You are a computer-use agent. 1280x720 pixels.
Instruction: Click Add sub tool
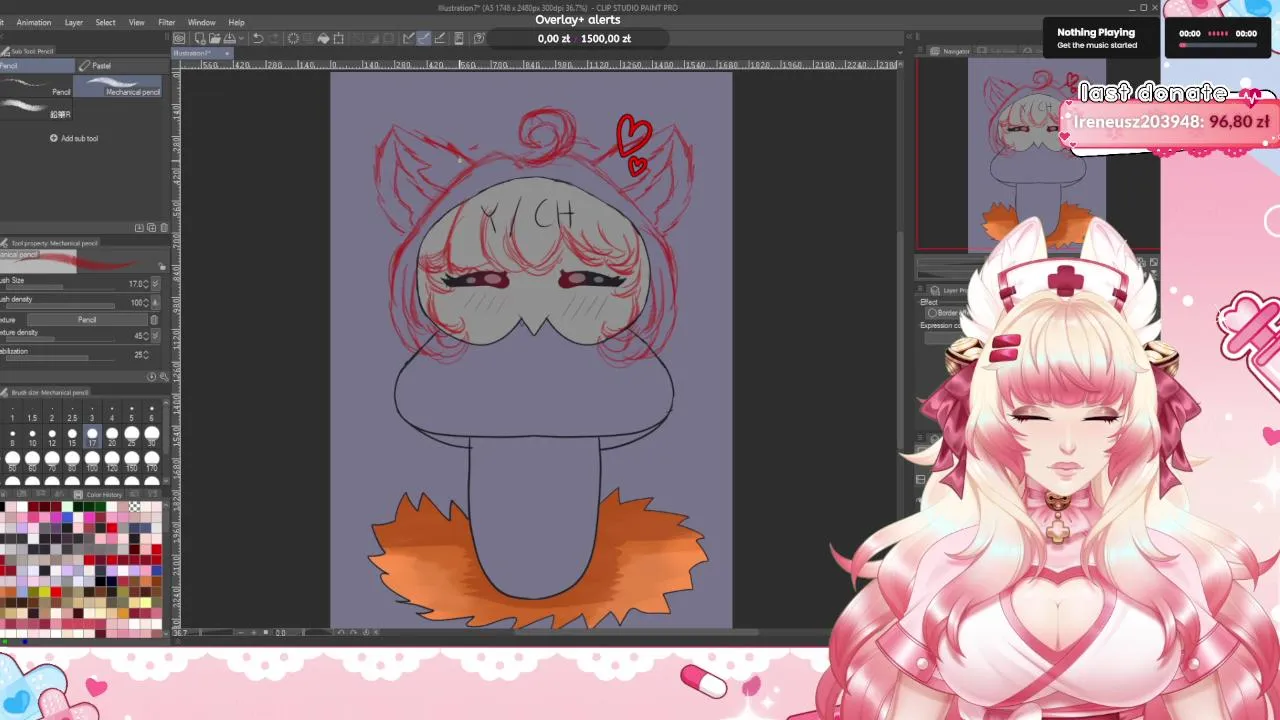click(x=74, y=138)
